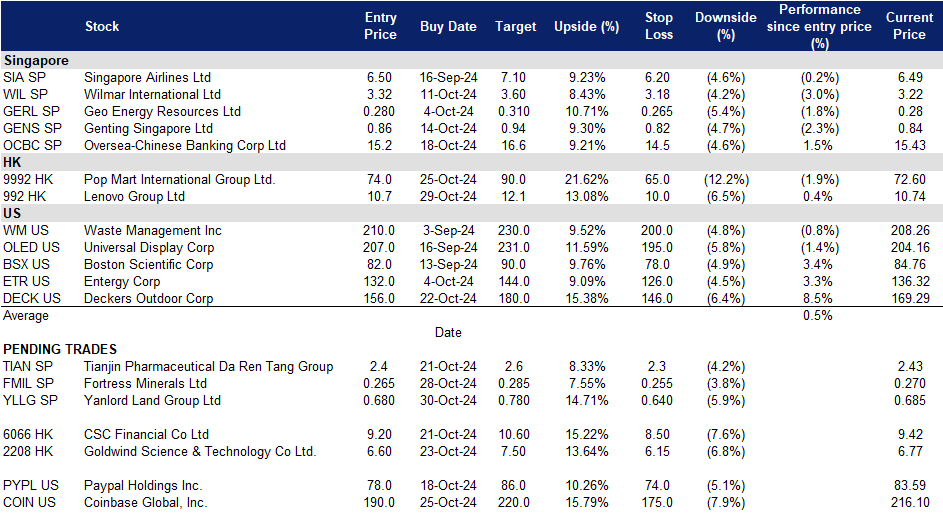943x528 pixels.
Task: Click the 30-Oct-24 buy date
Action: (x=448, y=401)
